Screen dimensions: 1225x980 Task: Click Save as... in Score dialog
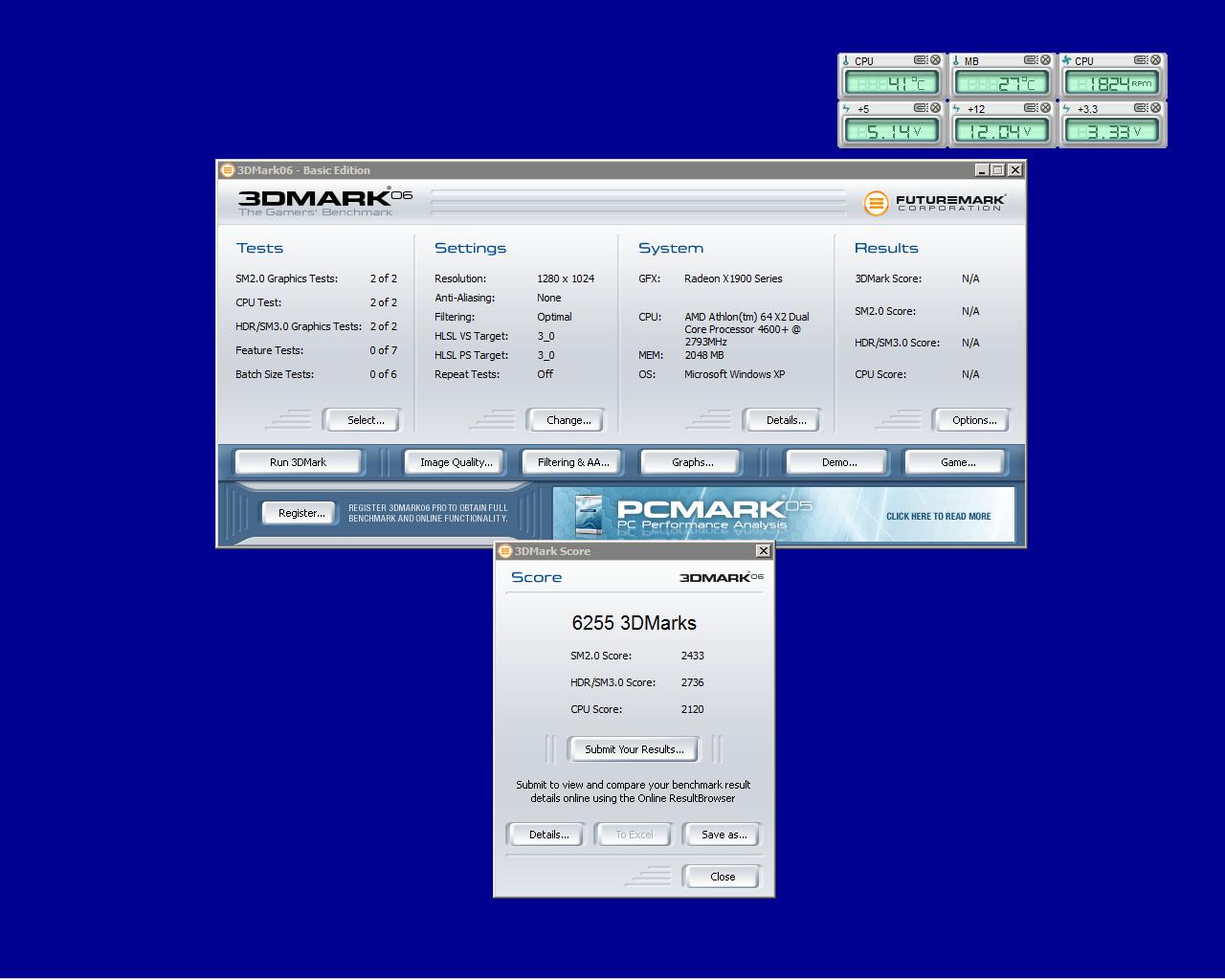pos(724,835)
